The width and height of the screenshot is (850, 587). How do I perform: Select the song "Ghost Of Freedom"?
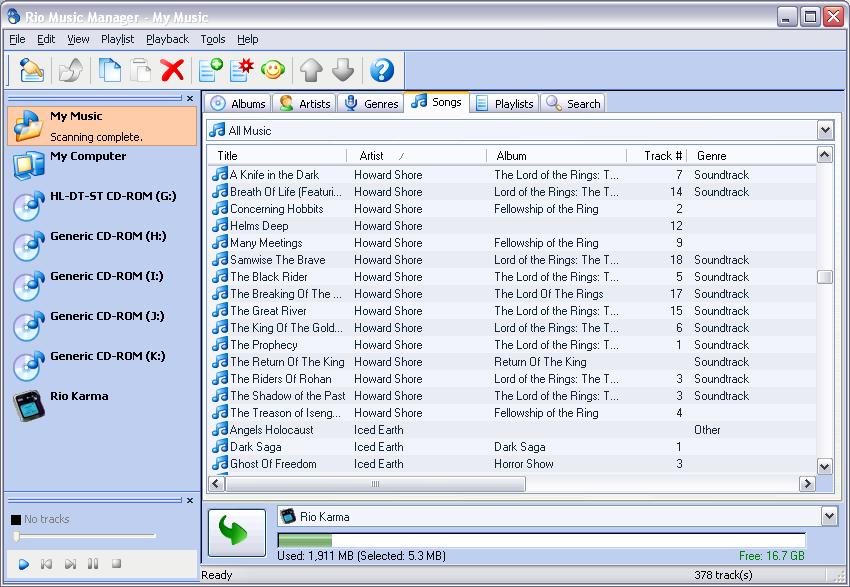click(512, 464)
